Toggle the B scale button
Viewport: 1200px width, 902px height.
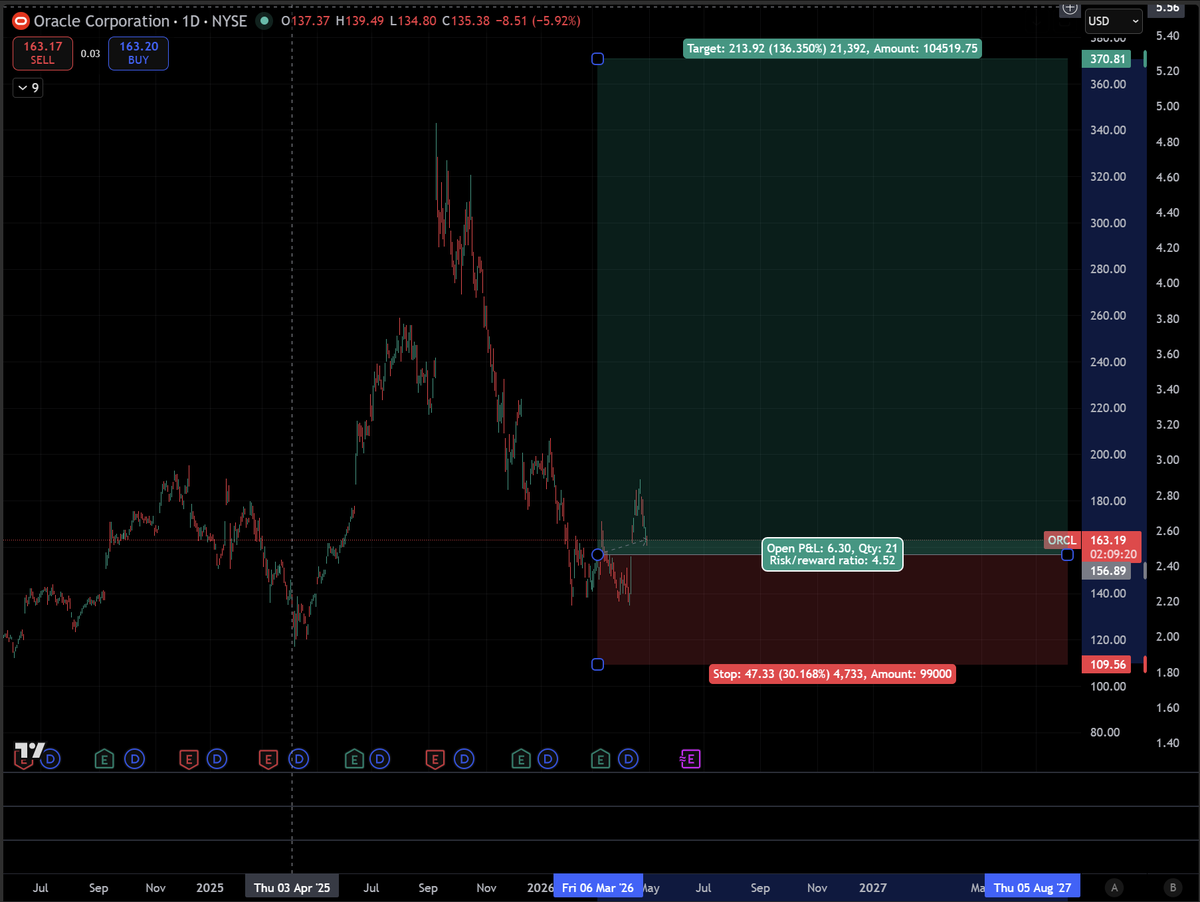coord(1172,887)
